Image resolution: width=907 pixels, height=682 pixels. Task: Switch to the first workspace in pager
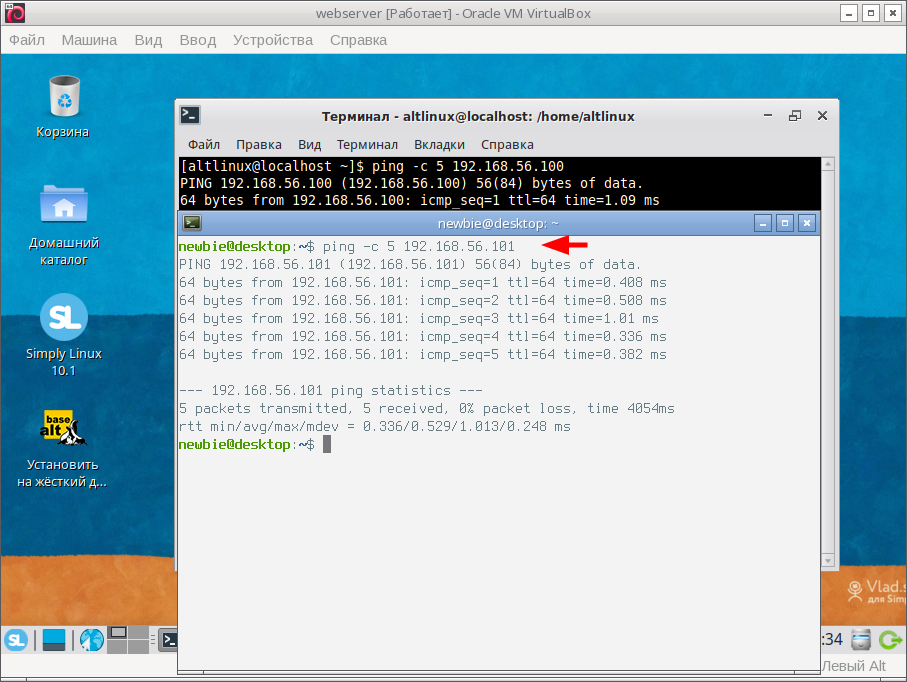click(x=117, y=632)
